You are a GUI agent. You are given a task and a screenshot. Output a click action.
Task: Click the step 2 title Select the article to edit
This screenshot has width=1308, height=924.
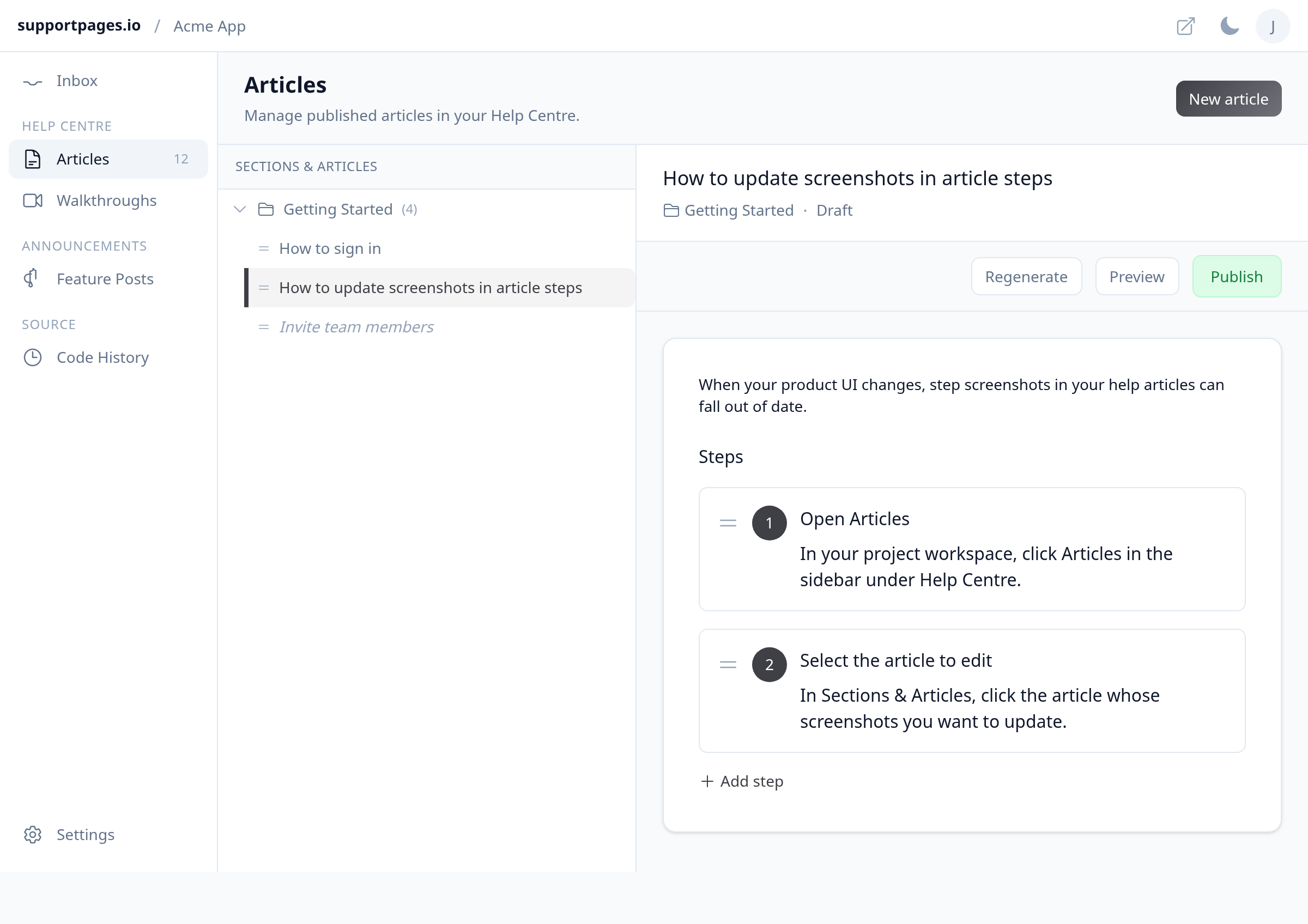pyautogui.click(x=895, y=660)
